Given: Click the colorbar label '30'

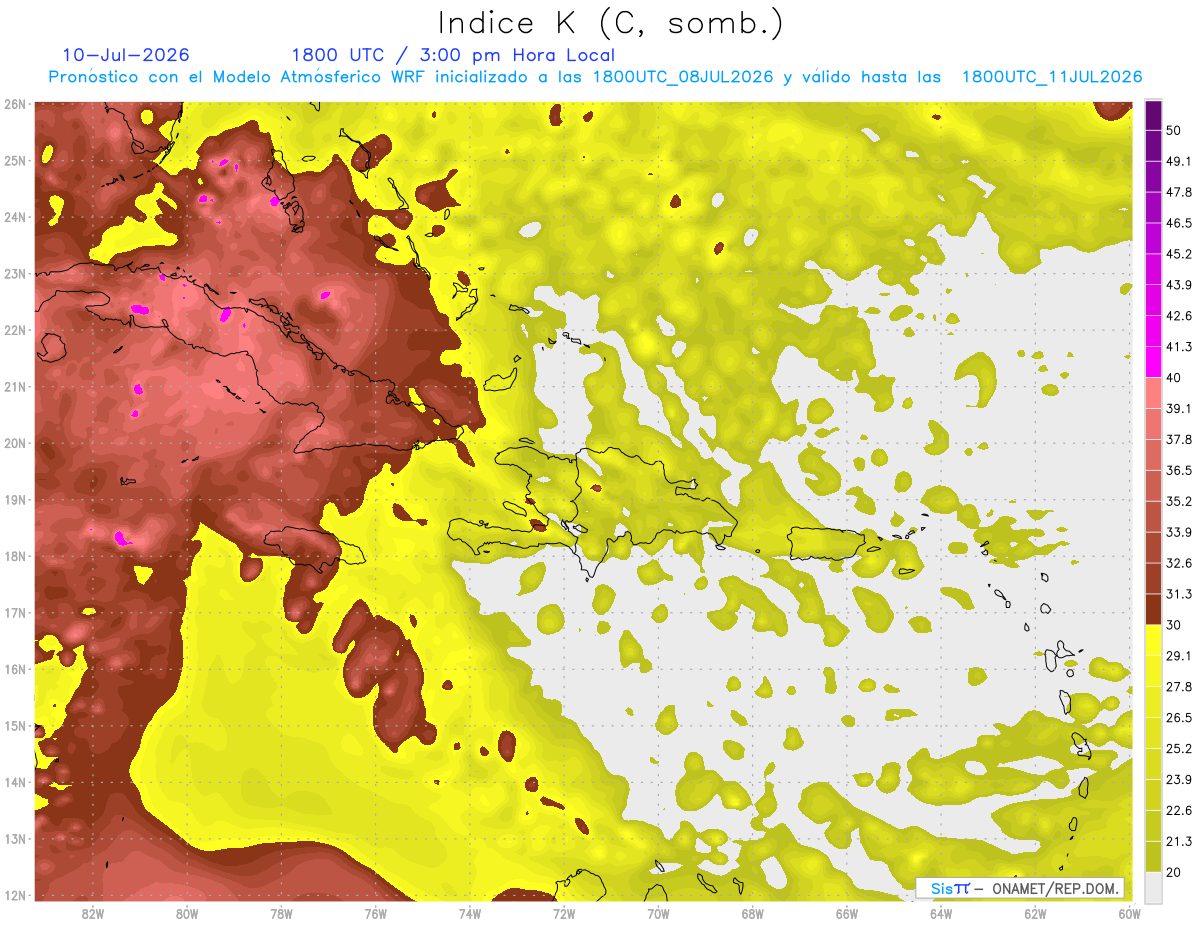Looking at the screenshot, I should point(1174,625).
